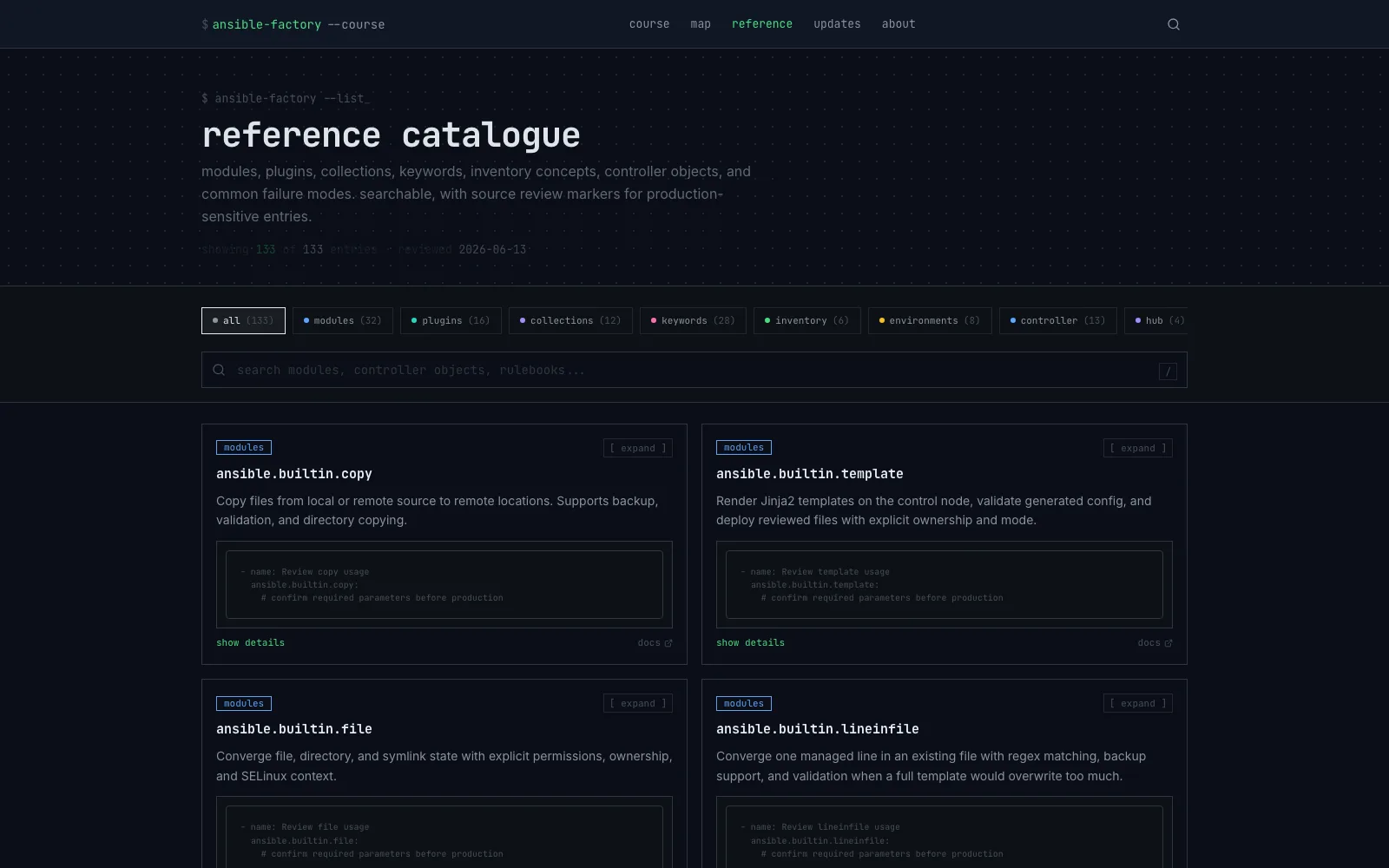Screen dimensions: 1389x868
Task: Click the ansible.builtin.lineinfile card title
Action: point(818,729)
